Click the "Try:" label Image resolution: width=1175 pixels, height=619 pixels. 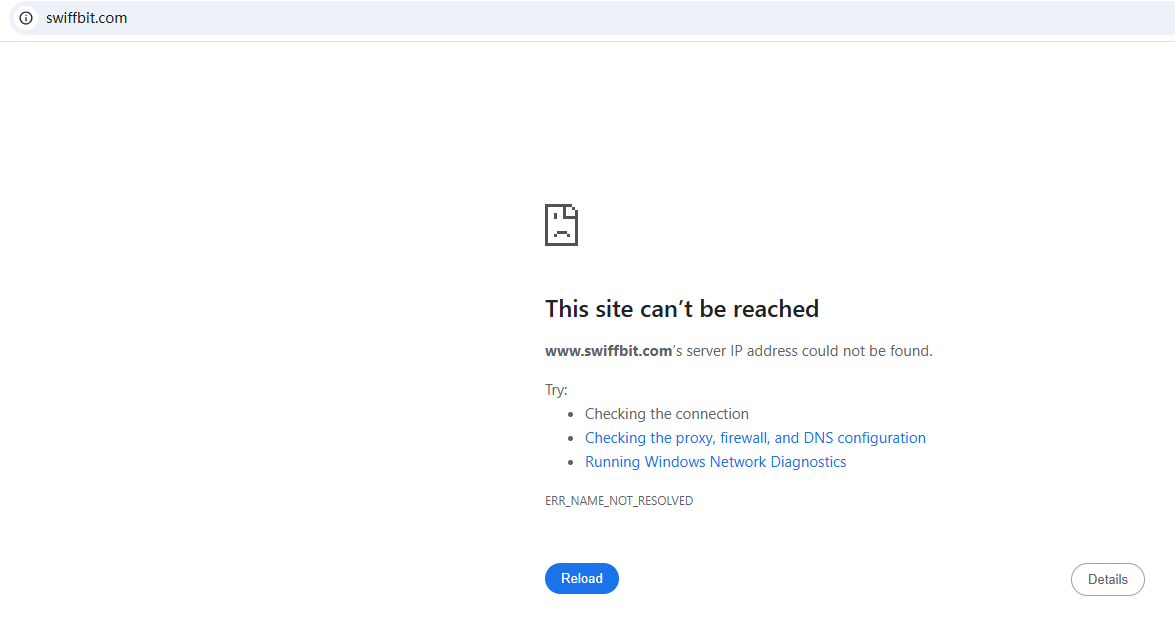(556, 390)
